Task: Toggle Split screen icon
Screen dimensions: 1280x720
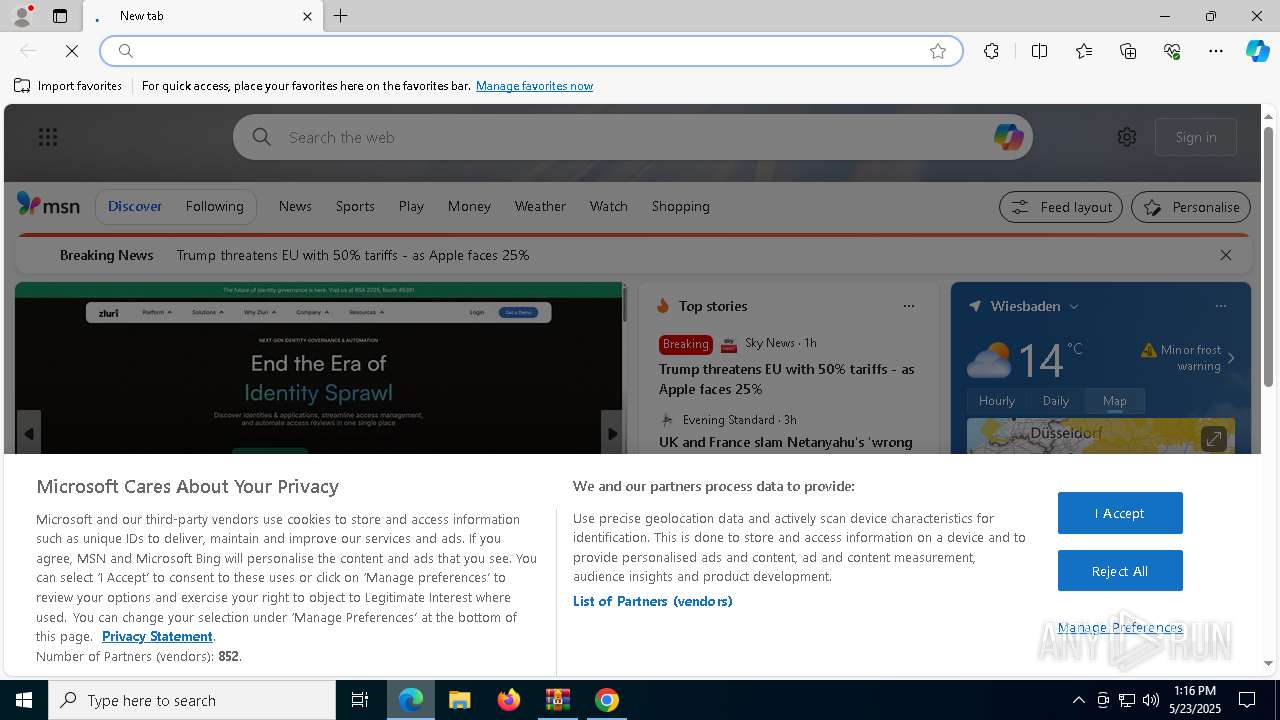Action: click(x=1039, y=51)
